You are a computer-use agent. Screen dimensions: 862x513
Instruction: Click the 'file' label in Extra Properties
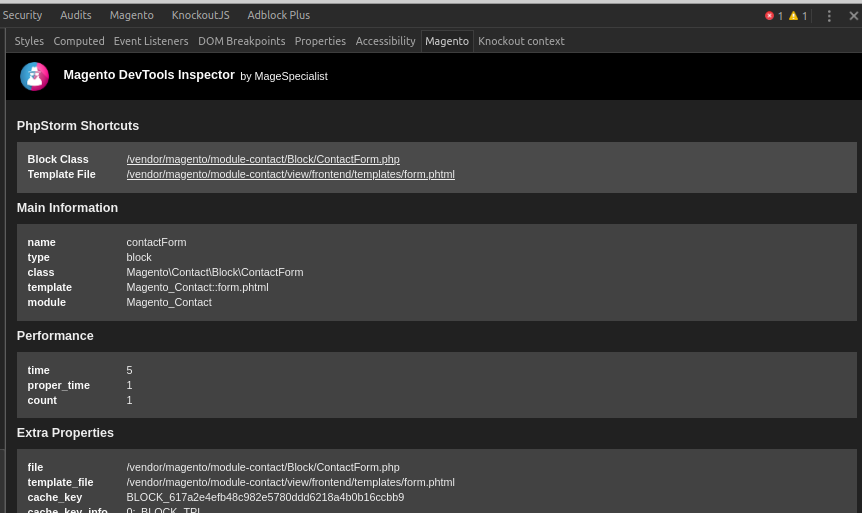coord(35,467)
